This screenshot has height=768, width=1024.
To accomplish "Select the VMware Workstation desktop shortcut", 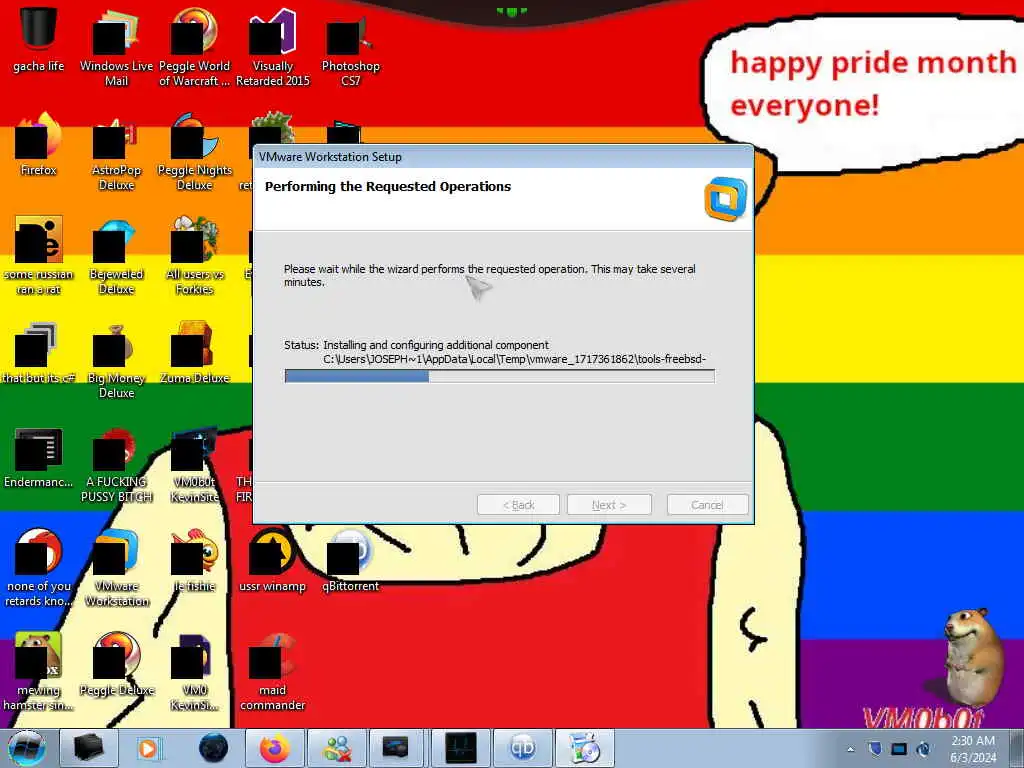I will coord(116,568).
